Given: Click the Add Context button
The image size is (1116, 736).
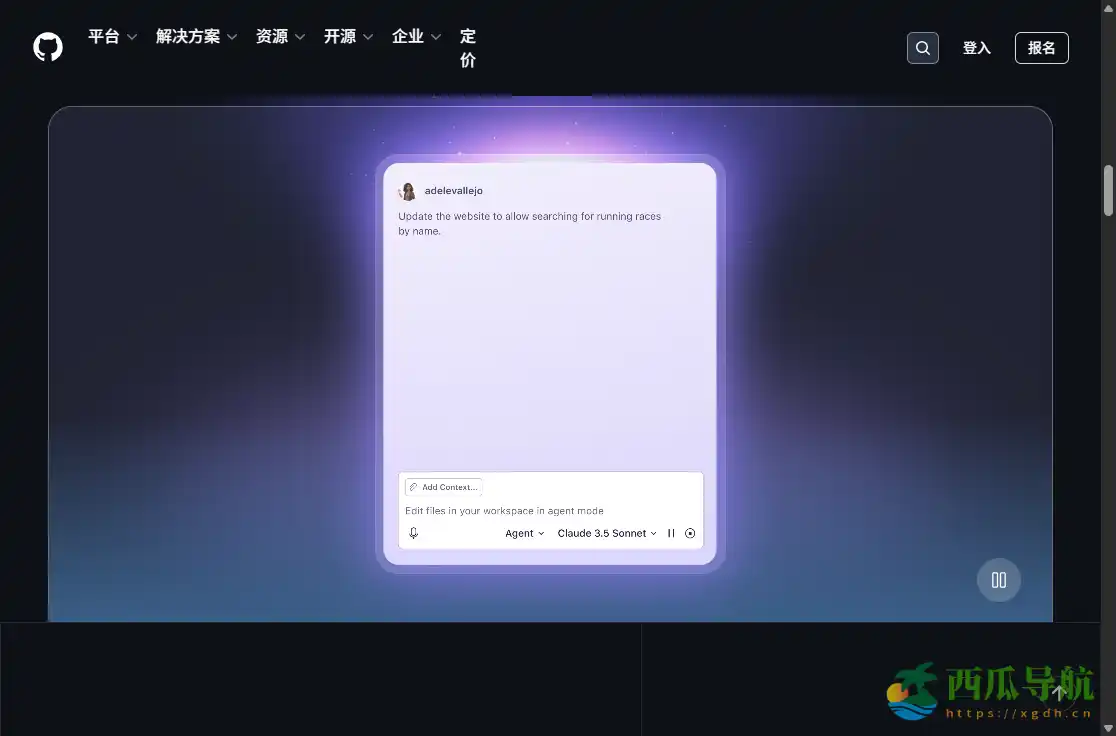Looking at the screenshot, I should coord(442,487).
